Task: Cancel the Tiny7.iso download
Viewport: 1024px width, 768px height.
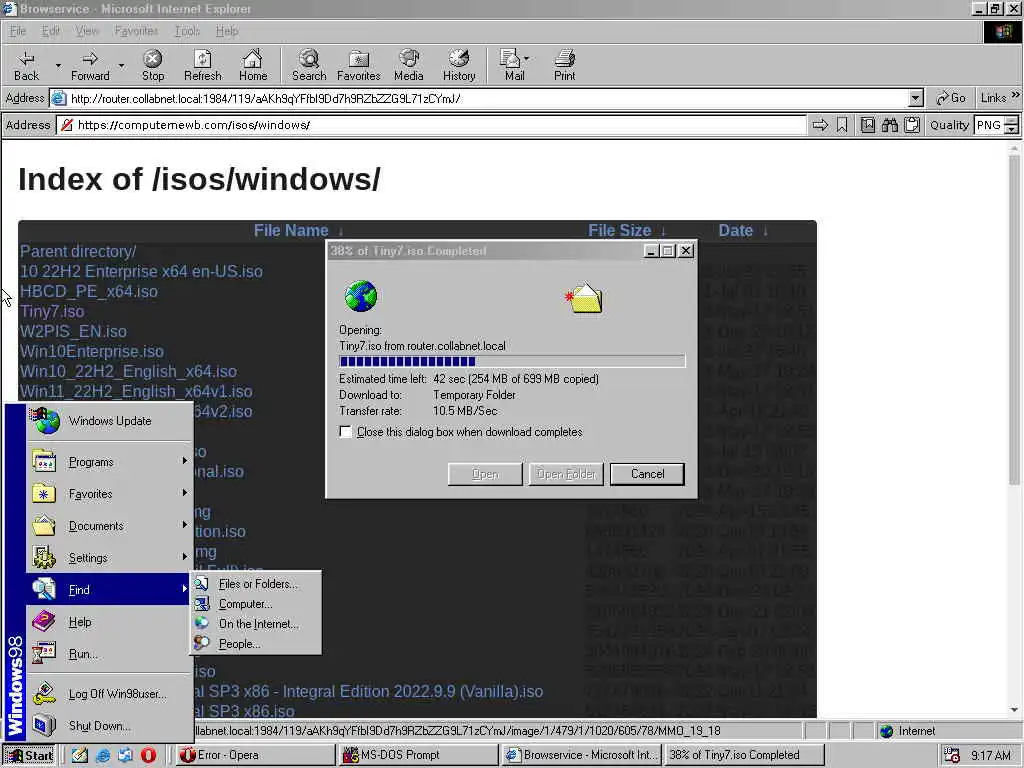Action: [647, 474]
